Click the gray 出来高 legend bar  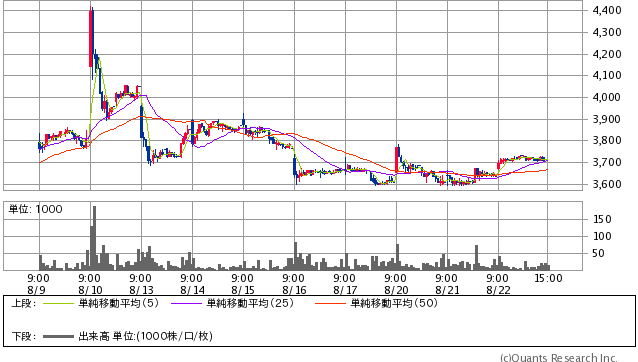59,336
